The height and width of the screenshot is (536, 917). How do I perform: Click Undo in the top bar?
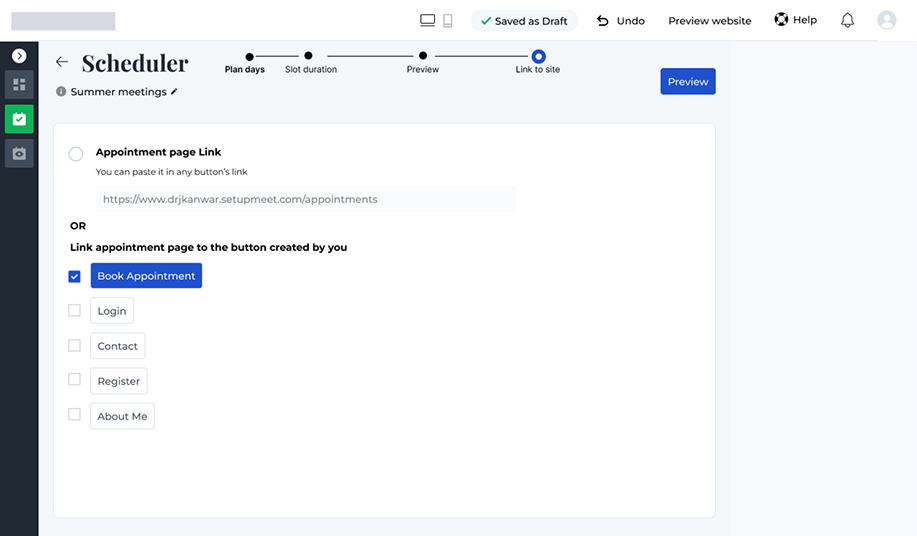click(x=621, y=20)
